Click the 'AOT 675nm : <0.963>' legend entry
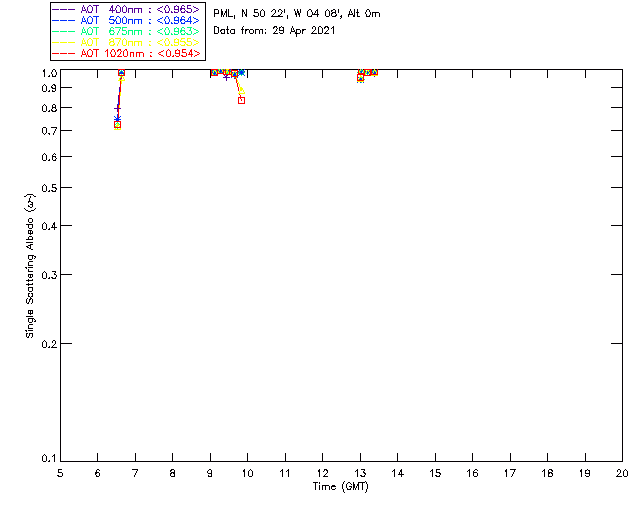The height and width of the screenshot is (512, 640). (127, 31)
